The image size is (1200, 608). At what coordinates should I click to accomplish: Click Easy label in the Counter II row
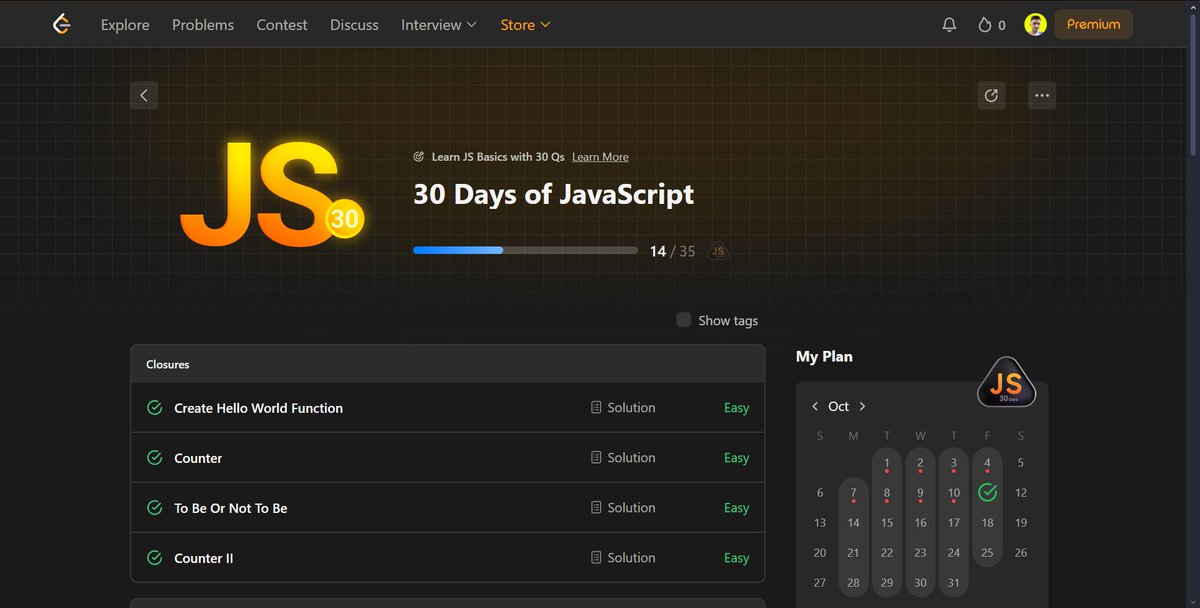pyautogui.click(x=737, y=558)
